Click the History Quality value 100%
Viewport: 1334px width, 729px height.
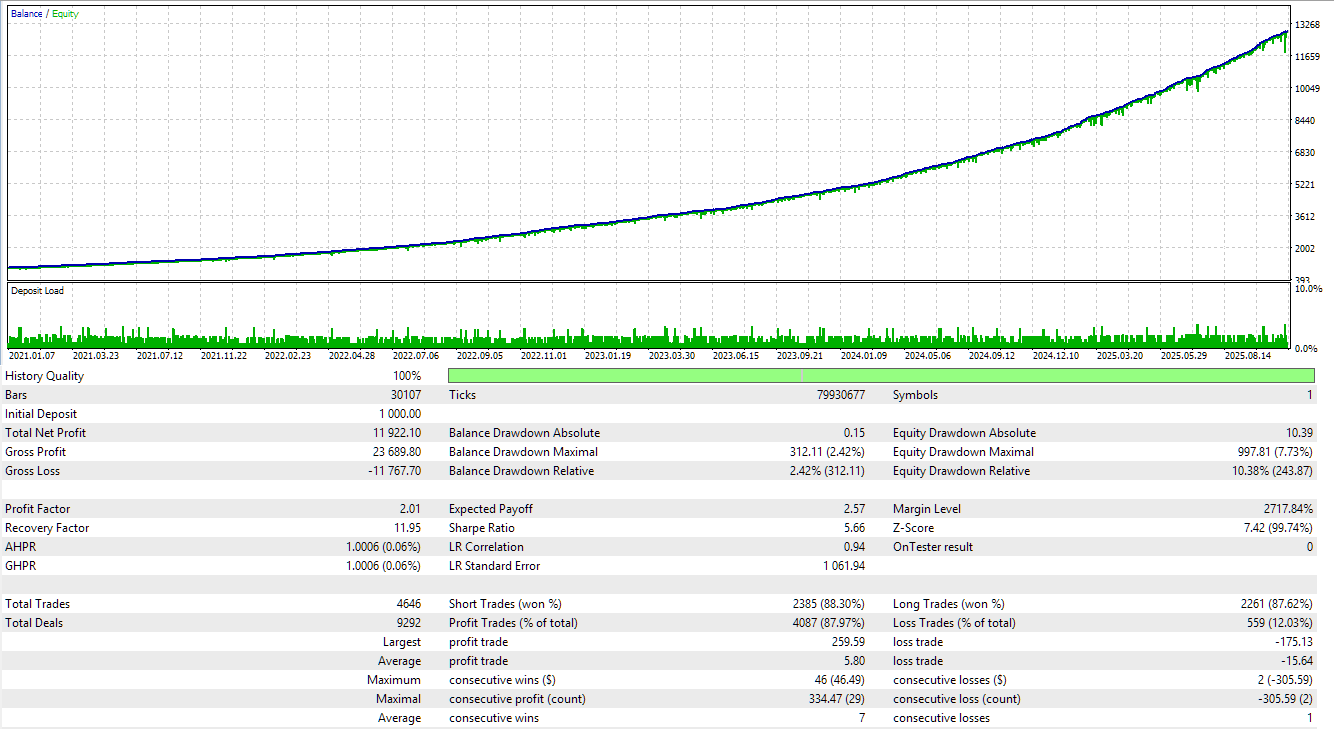coord(407,376)
